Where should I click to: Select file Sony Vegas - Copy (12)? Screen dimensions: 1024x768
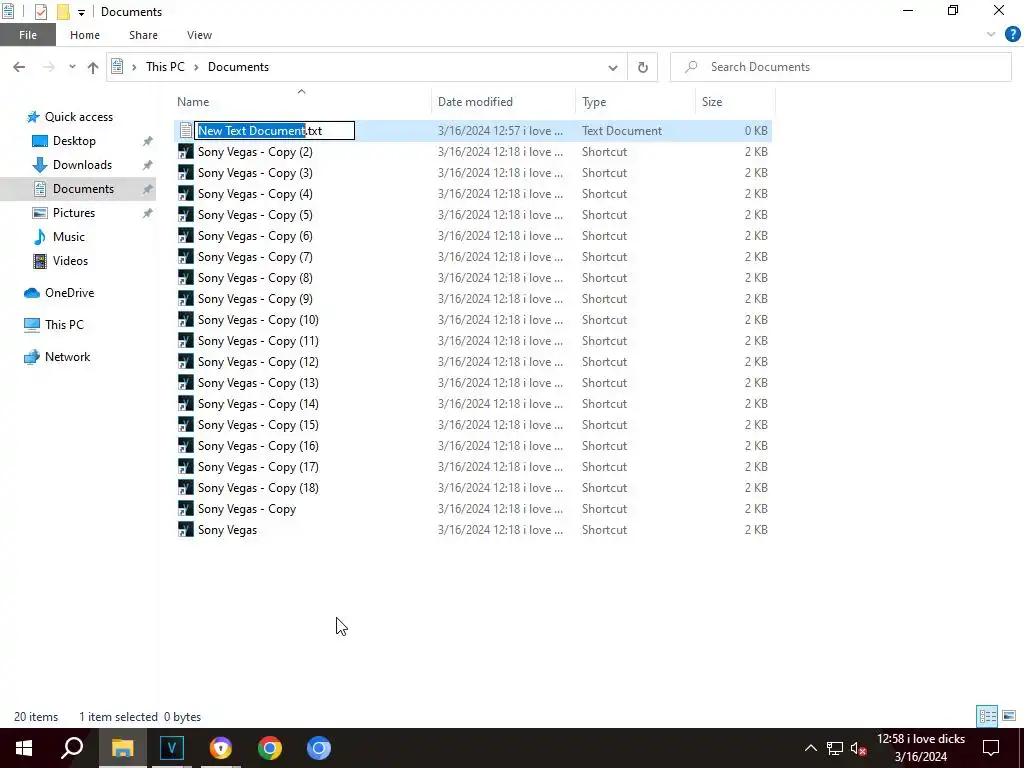point(258,362)
